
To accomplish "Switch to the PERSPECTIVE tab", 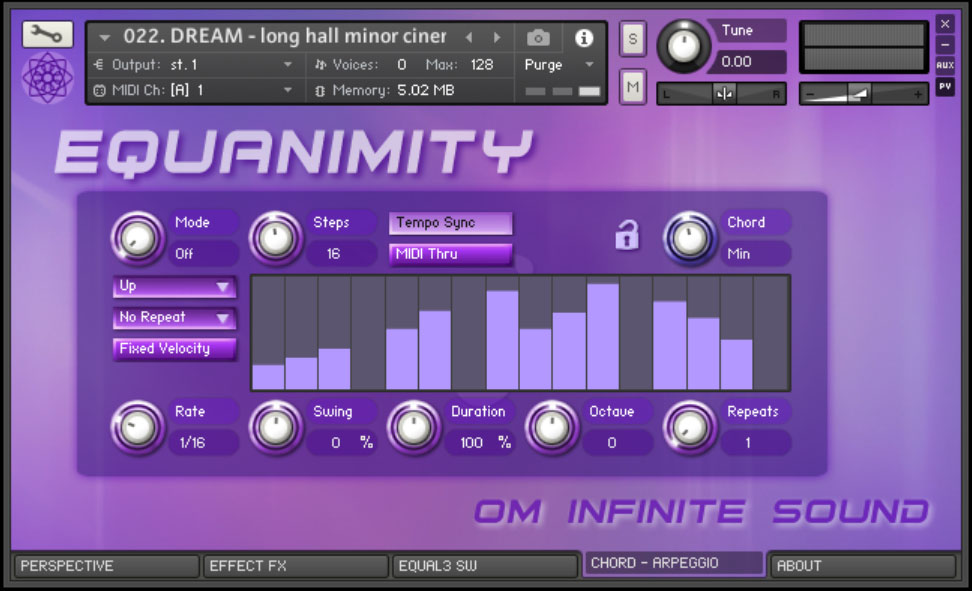I will [x=106, y=566].
